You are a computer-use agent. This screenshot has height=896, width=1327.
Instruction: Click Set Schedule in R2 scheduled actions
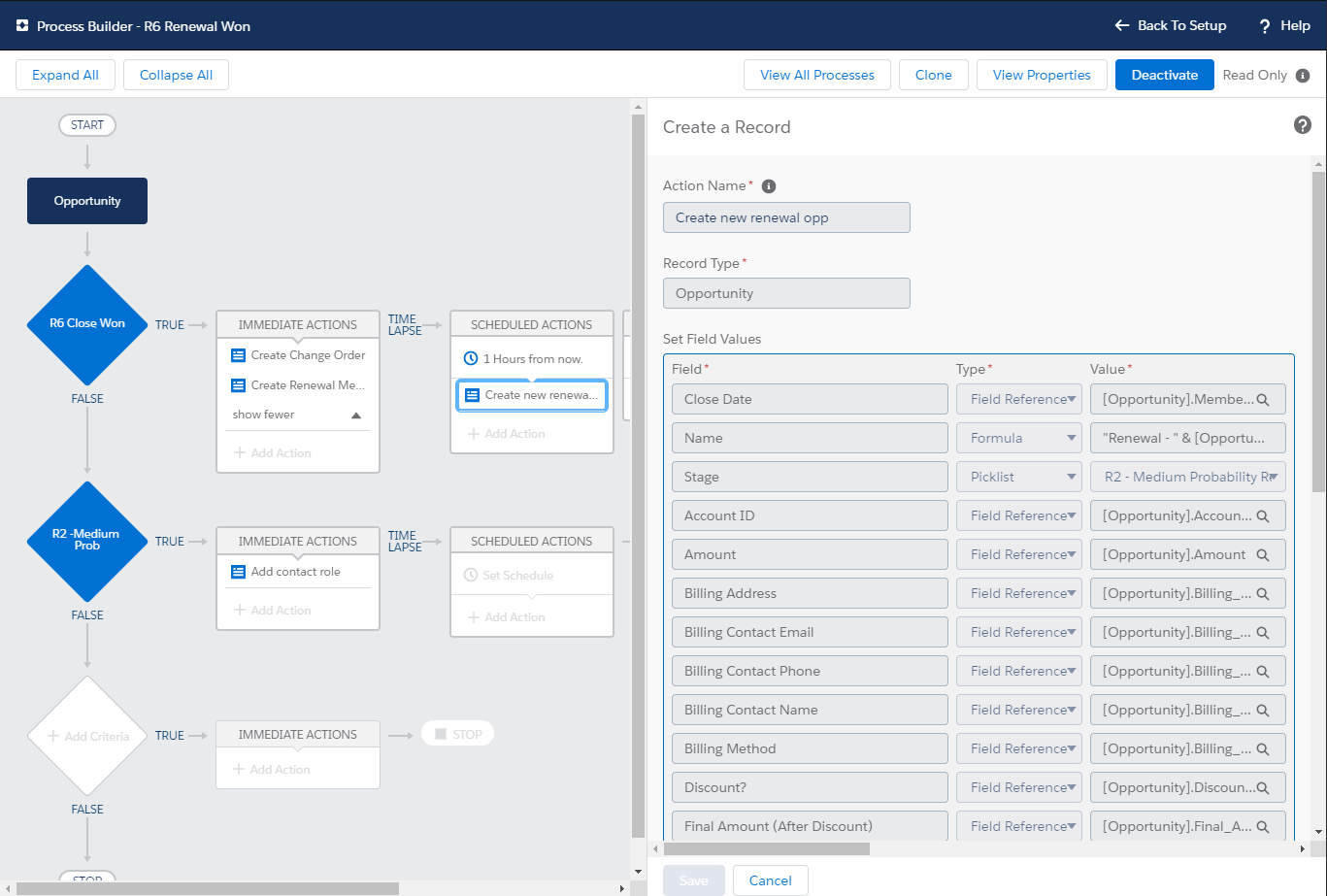click(x=510, y=576)
